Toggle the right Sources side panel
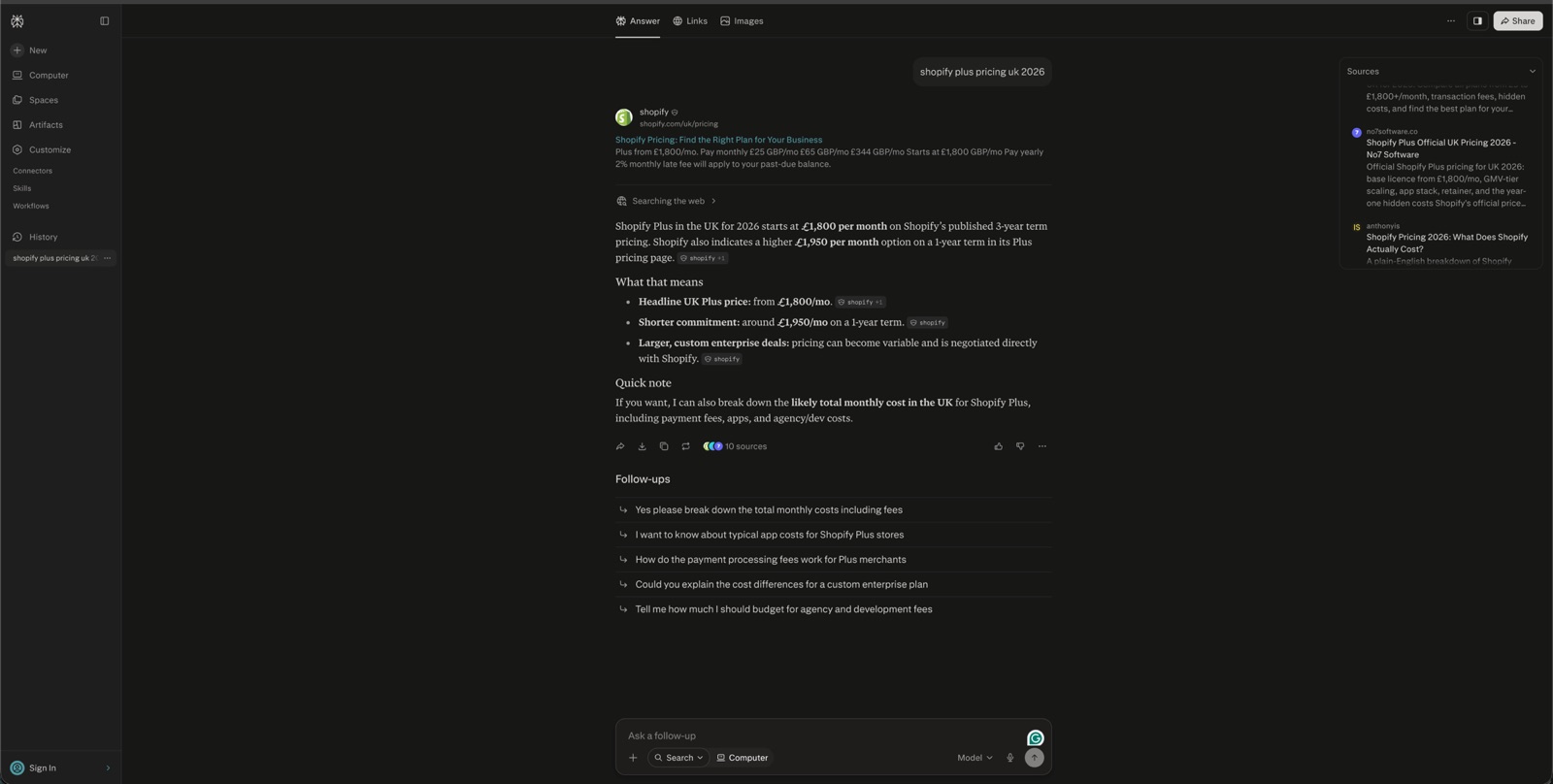 [x=1477, y=20]
